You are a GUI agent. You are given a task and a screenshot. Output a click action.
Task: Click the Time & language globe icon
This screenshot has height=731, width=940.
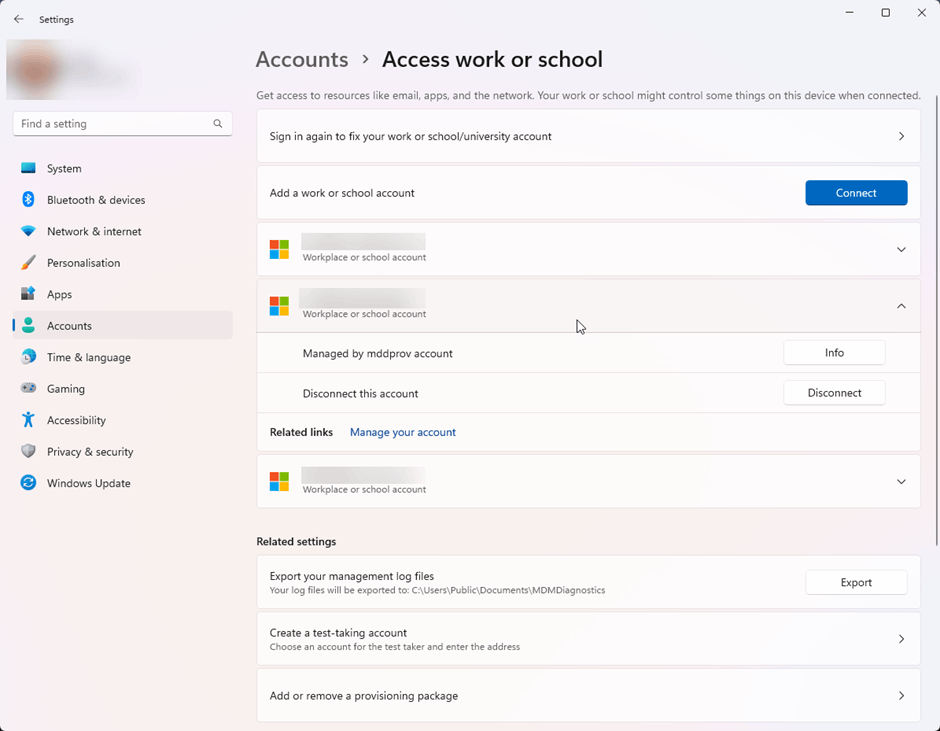[x=28, y=357]
